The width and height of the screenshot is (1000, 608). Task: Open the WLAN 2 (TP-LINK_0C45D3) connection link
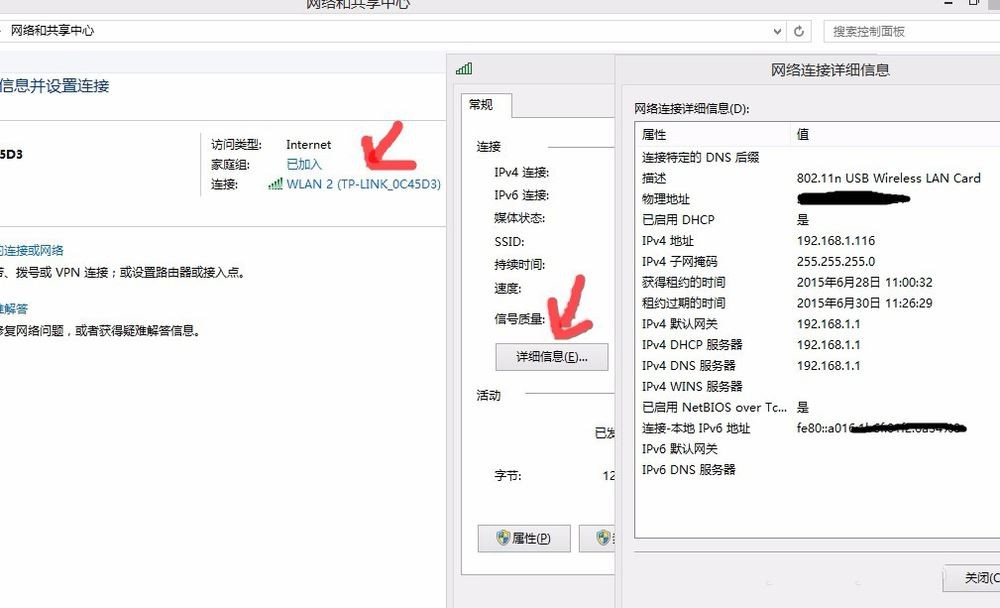(x=364, y=184)
